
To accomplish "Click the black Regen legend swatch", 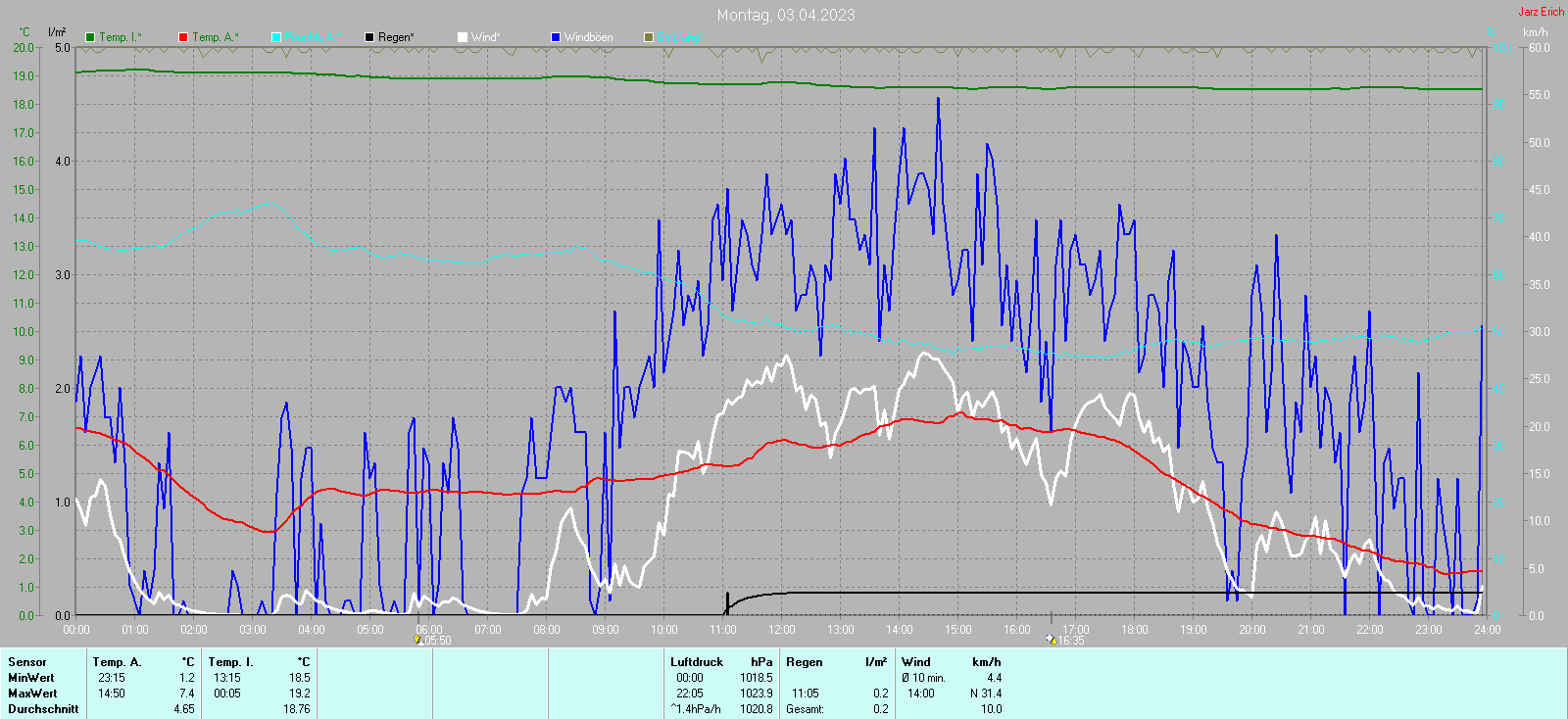I will click(x=369, y=37).
